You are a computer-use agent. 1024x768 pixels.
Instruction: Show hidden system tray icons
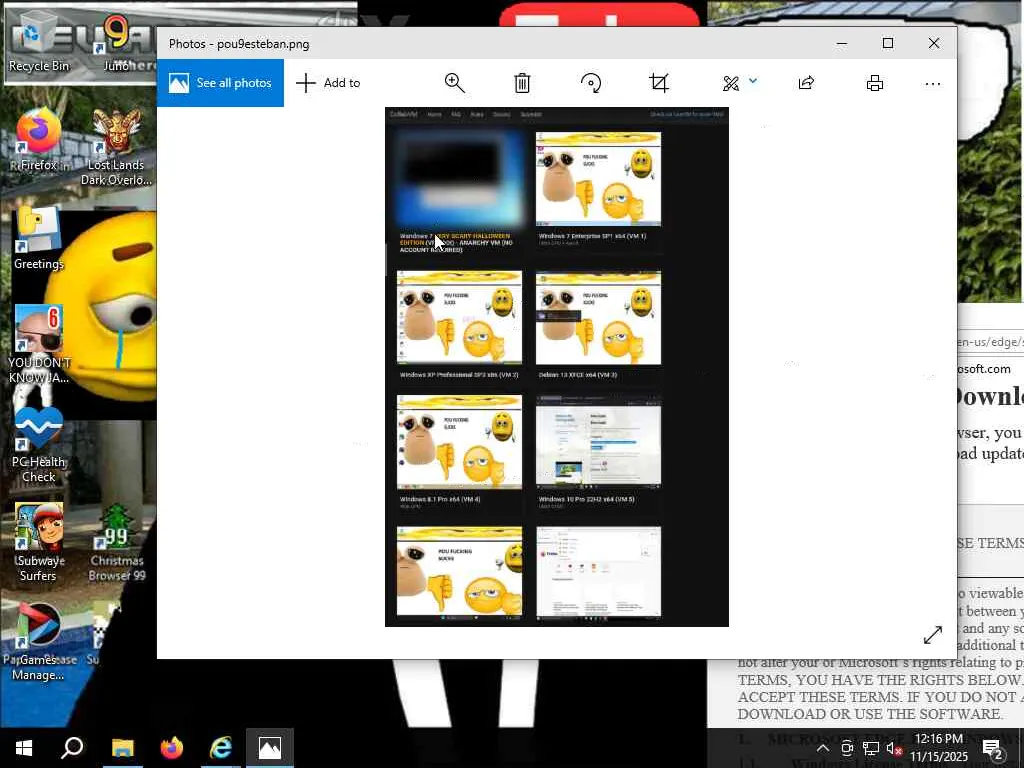tap(823, 748)
